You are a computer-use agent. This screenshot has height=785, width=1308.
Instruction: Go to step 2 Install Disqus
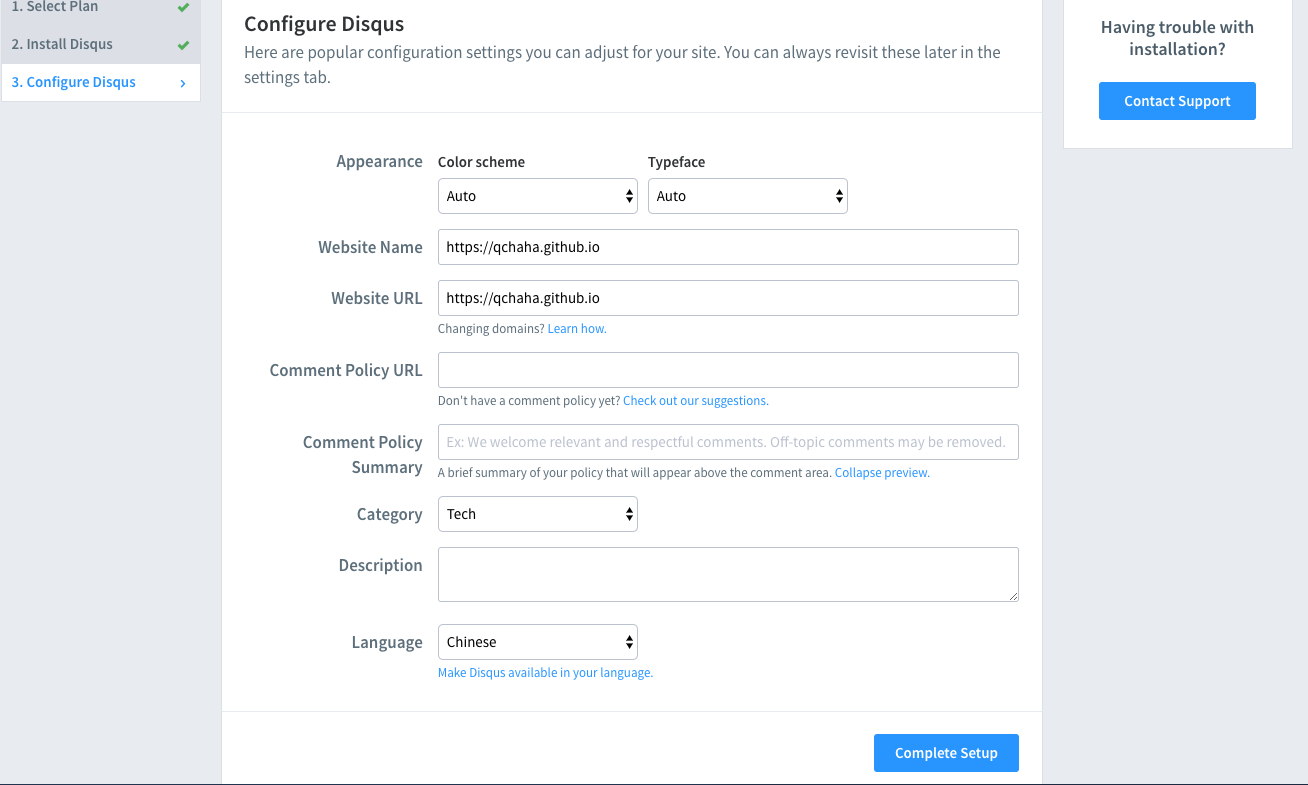pos(100,44)
